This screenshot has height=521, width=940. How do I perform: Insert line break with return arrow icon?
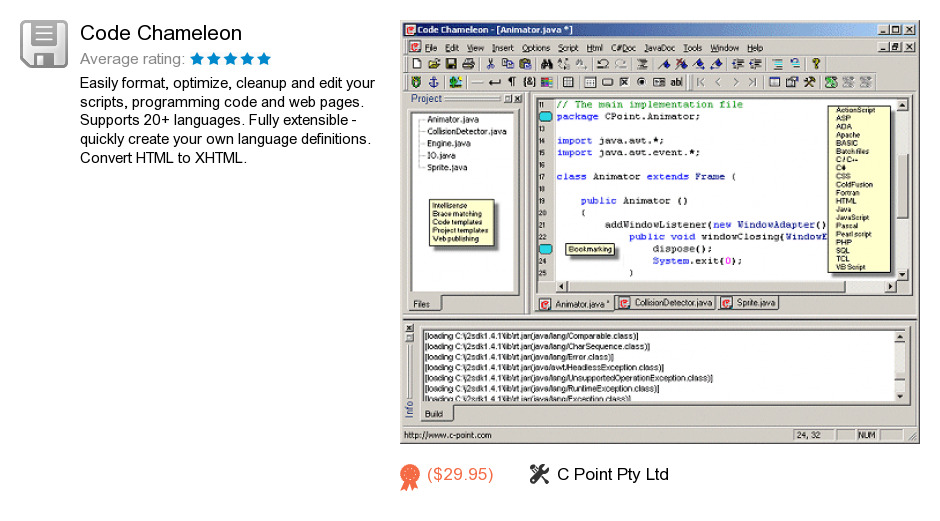[x=494, y=82]
